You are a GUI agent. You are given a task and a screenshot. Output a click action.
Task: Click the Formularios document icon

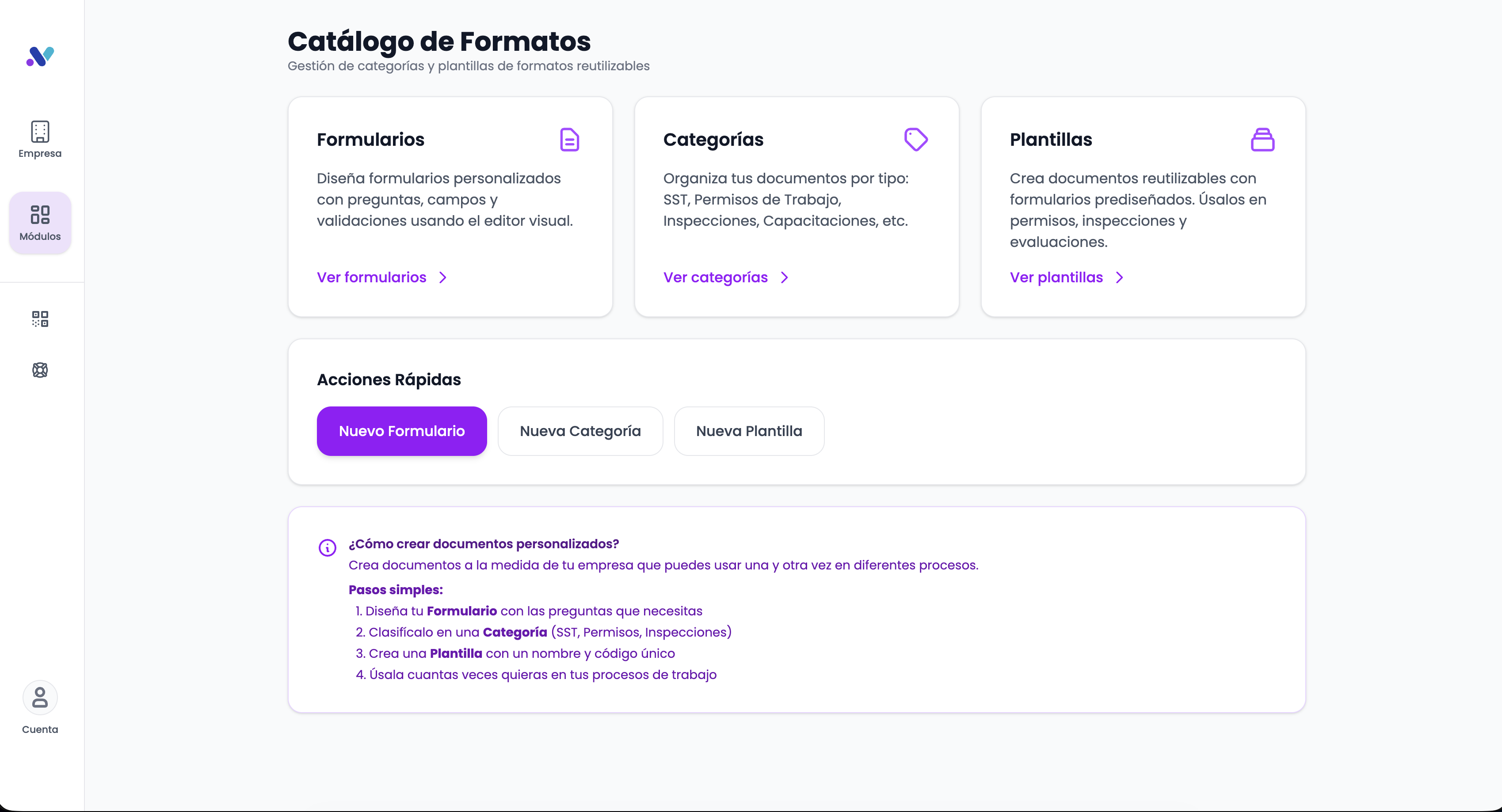569,140
